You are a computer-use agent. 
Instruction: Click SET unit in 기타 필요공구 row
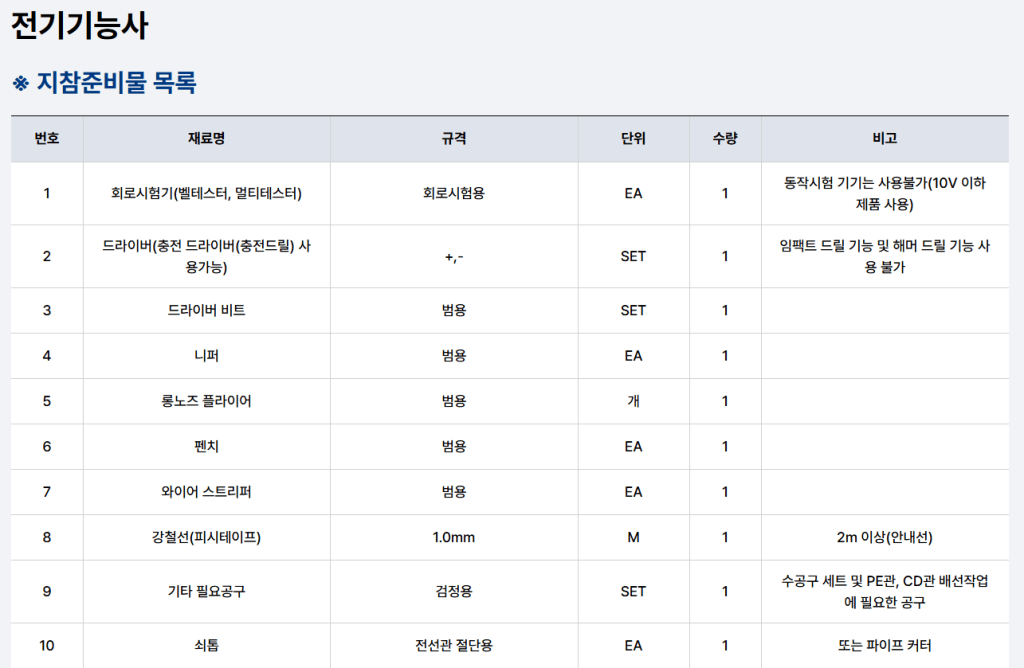point(633,592)
